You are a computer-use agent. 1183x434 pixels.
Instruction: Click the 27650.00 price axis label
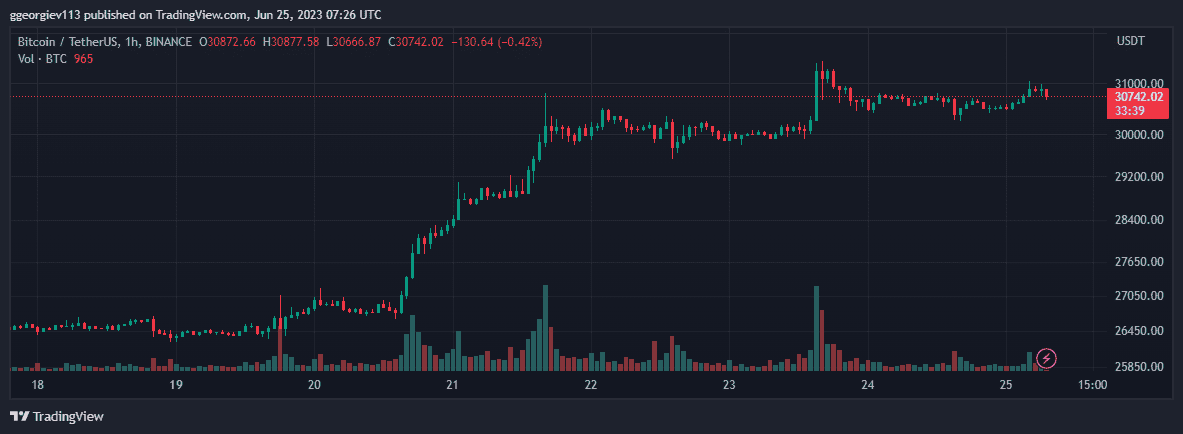pyautogui.click(x=1137, y=261)
